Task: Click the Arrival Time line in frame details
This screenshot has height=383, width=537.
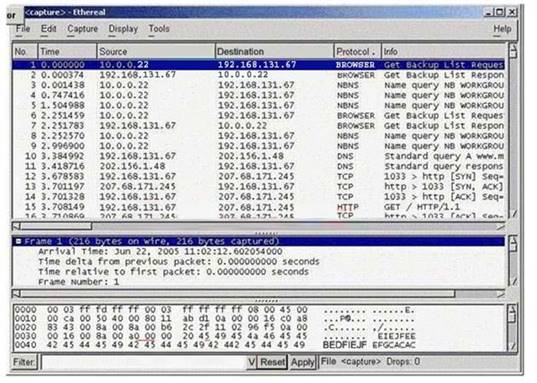Action: click(x=160, y=251)
